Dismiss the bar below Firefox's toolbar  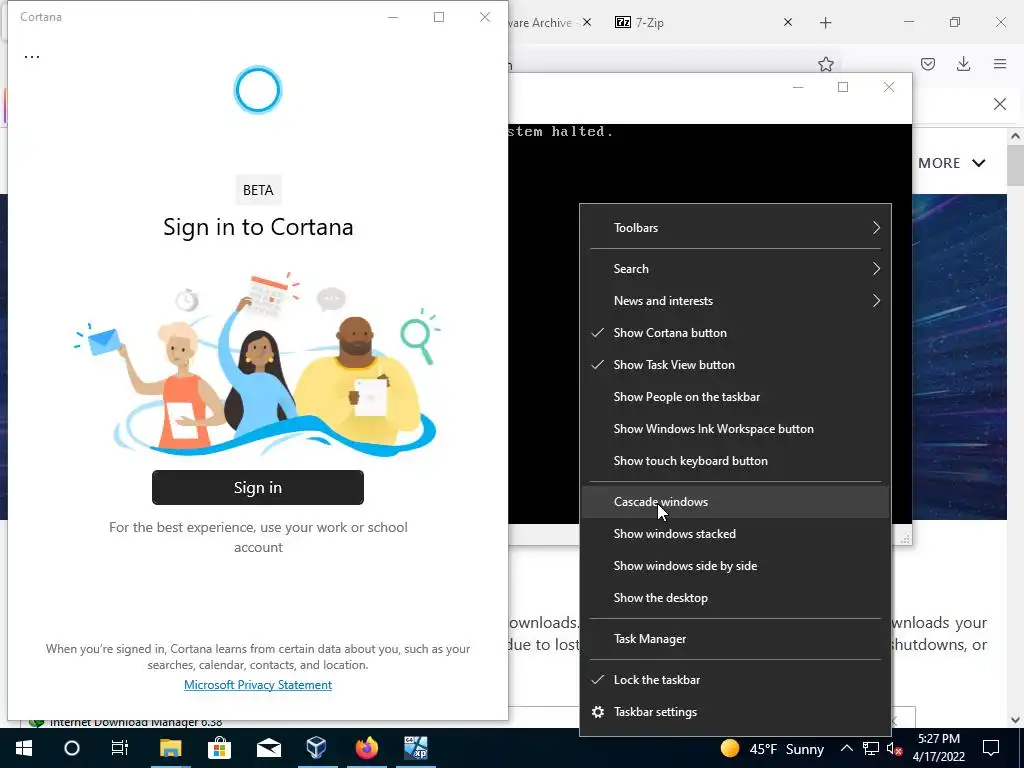1000,104
